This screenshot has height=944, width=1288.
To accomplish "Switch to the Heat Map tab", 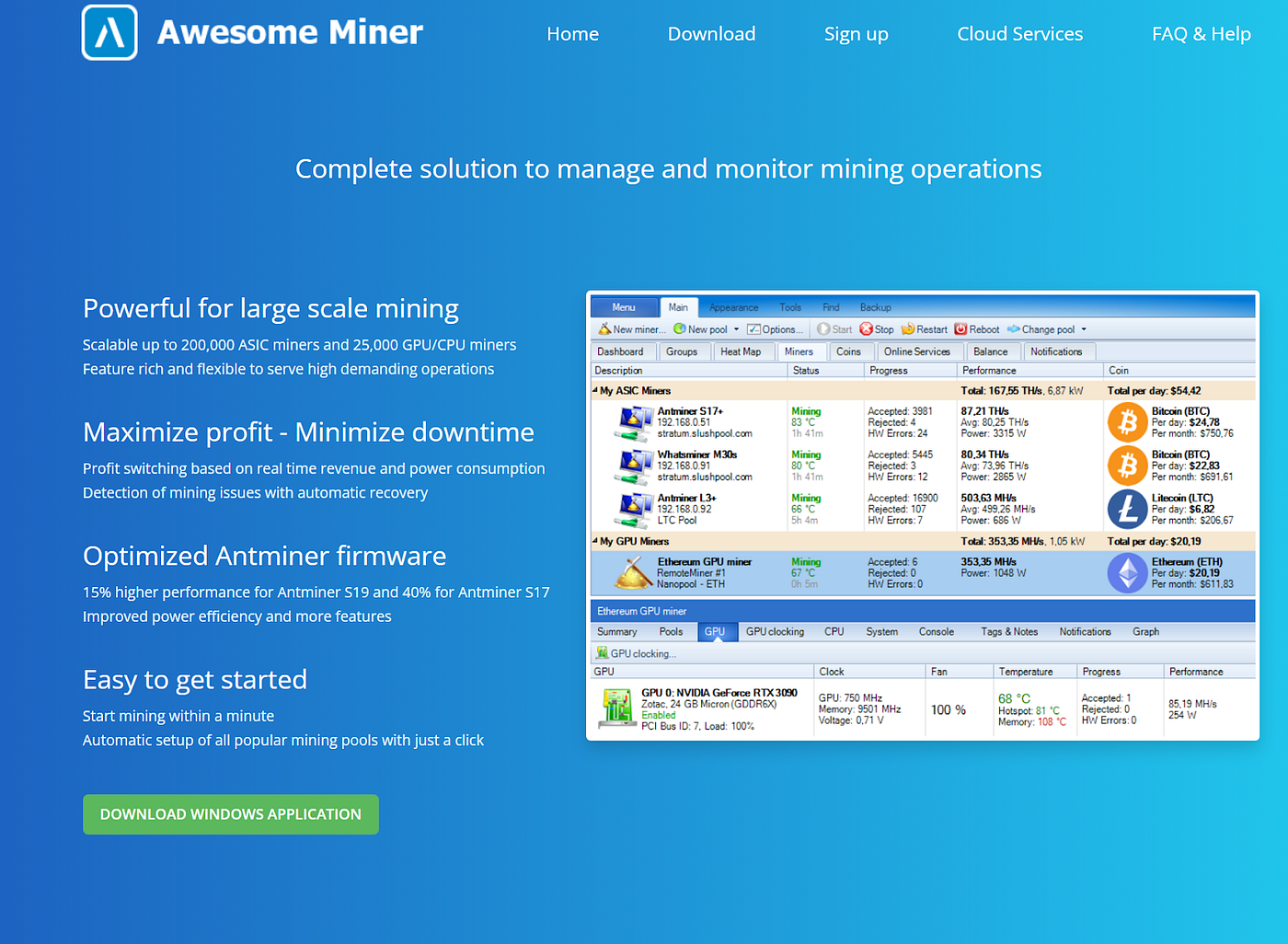I will tap(743, 351).
